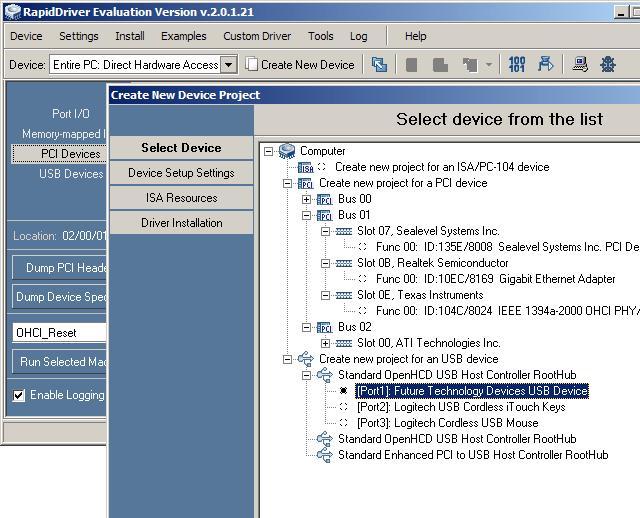Open the Device selection dropdown arrow

coord(229,65)
